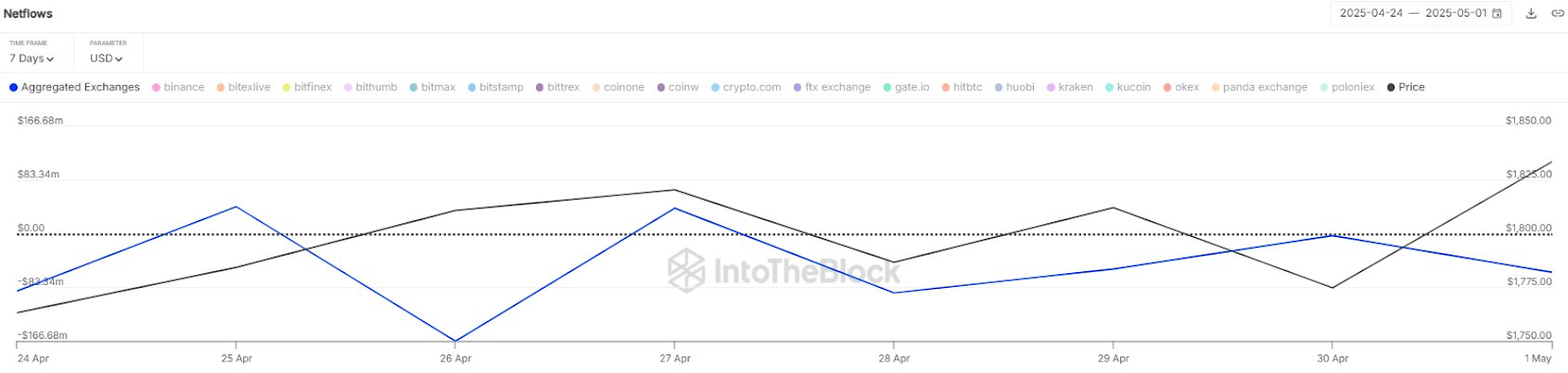Expand the 7 Days time frame dropdown
The image size is (1568, 373).
(31, 59)
